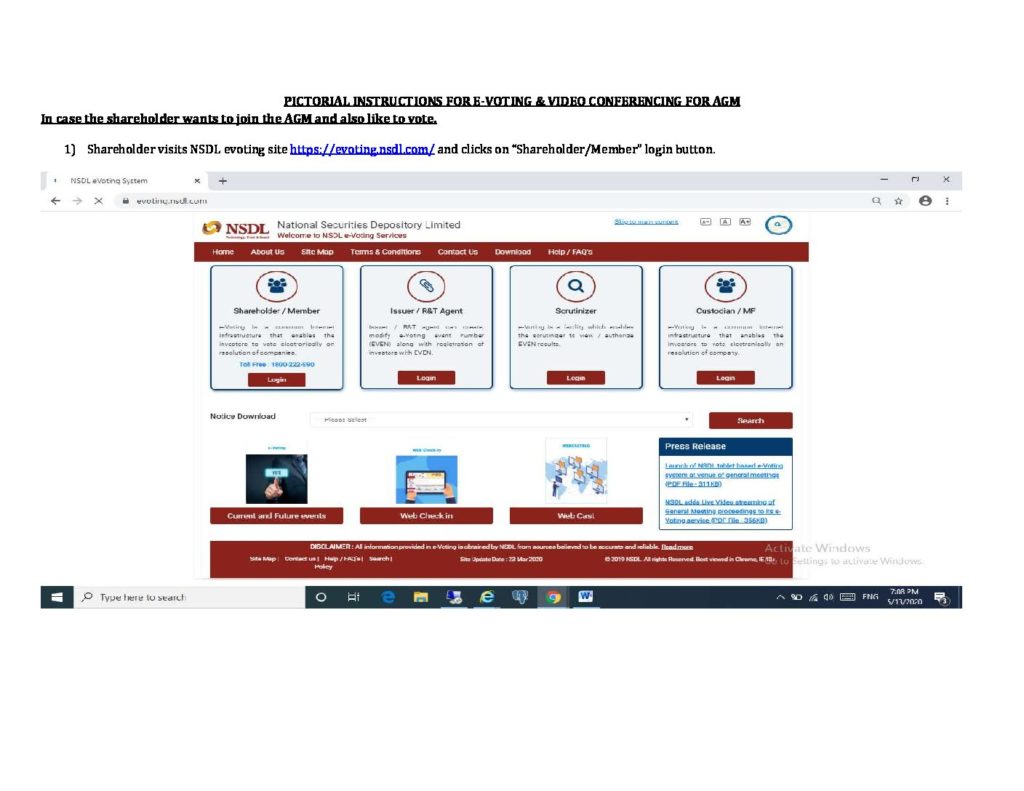Open Current and Future events
Viewport: 1024px width, 791px height.
pyautogui.click(x=276, y=516)
